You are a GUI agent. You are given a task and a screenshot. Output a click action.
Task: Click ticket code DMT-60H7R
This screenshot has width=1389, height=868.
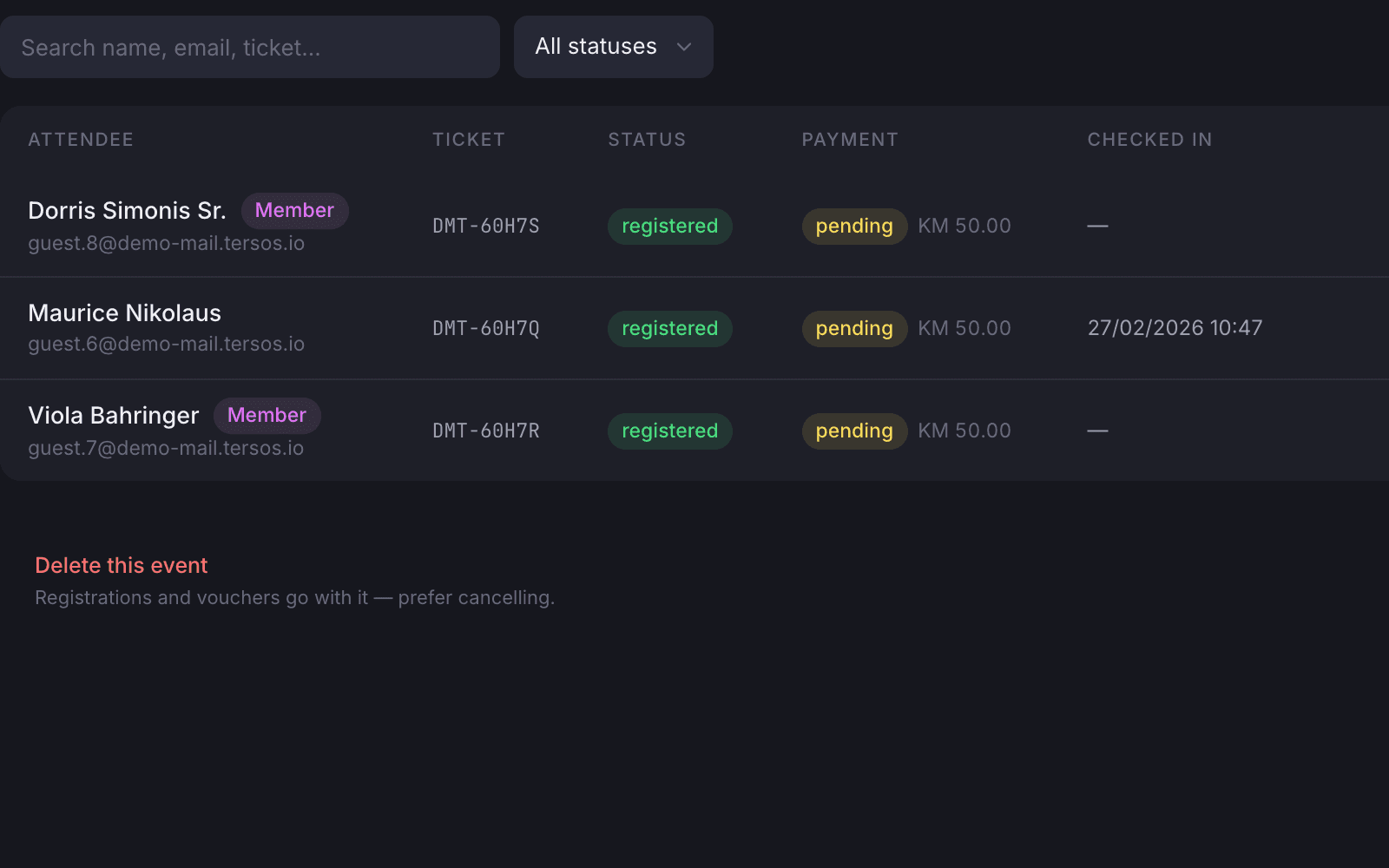click(x=486, y=431)
